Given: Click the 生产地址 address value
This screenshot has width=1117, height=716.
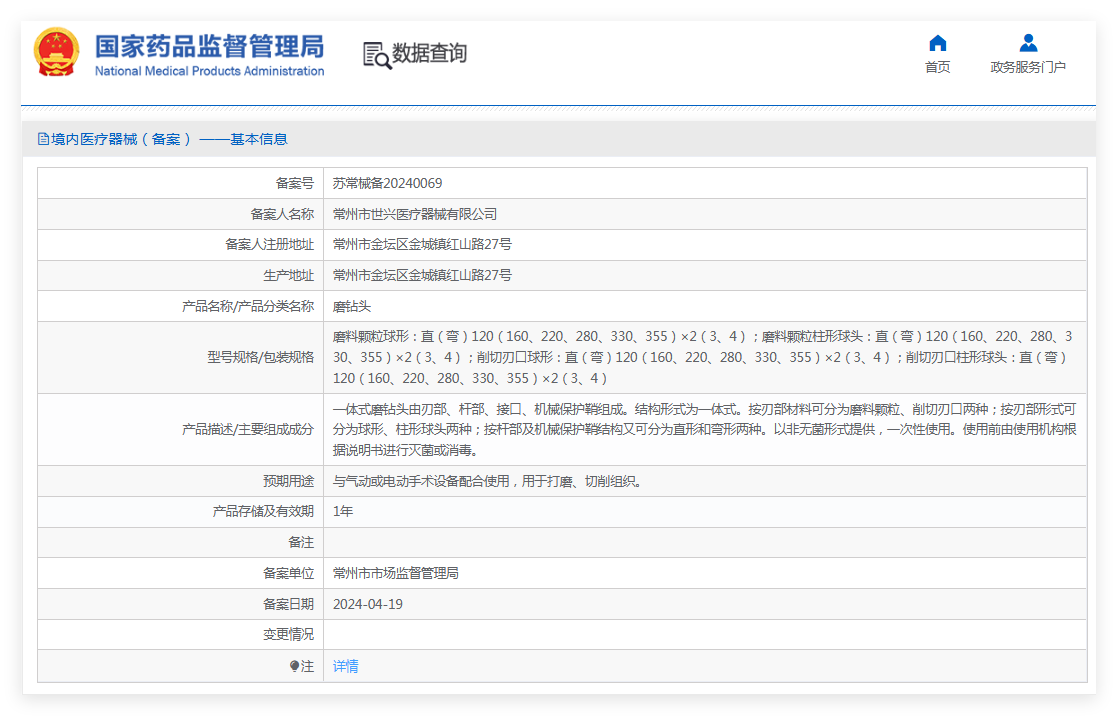Looking at the screenshot, I should [x=422, y=275].
